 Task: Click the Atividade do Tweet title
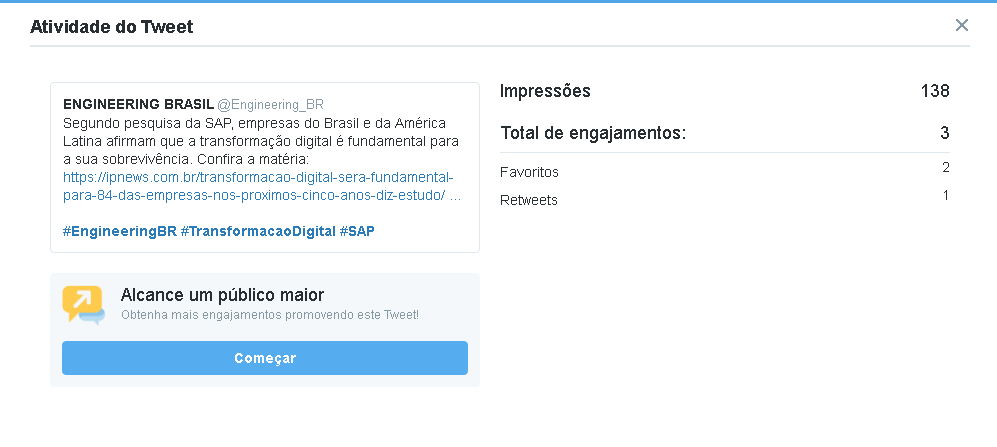pos(111,27)
